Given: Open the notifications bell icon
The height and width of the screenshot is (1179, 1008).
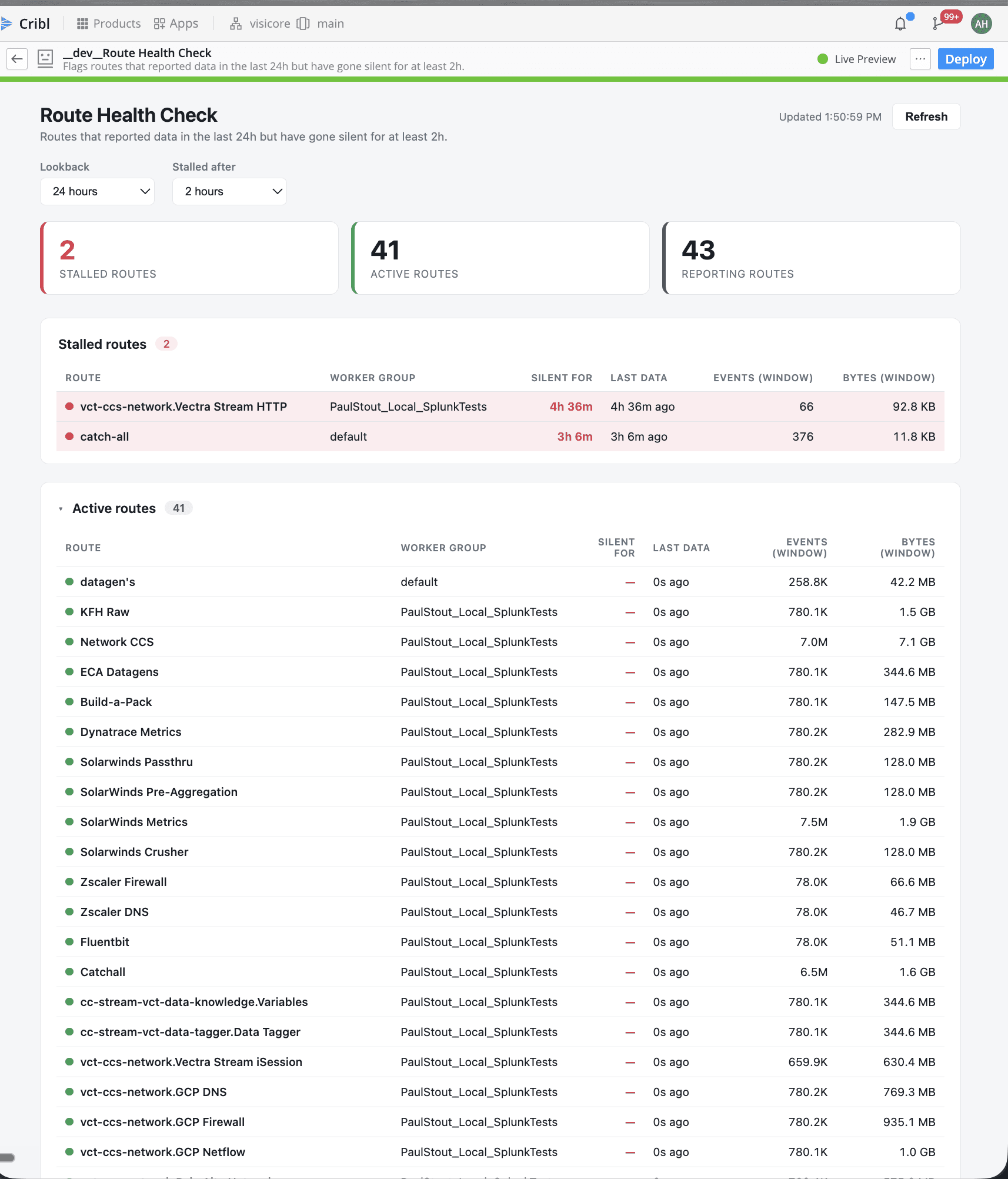Looking at the screenshot, I should [900, 24].
